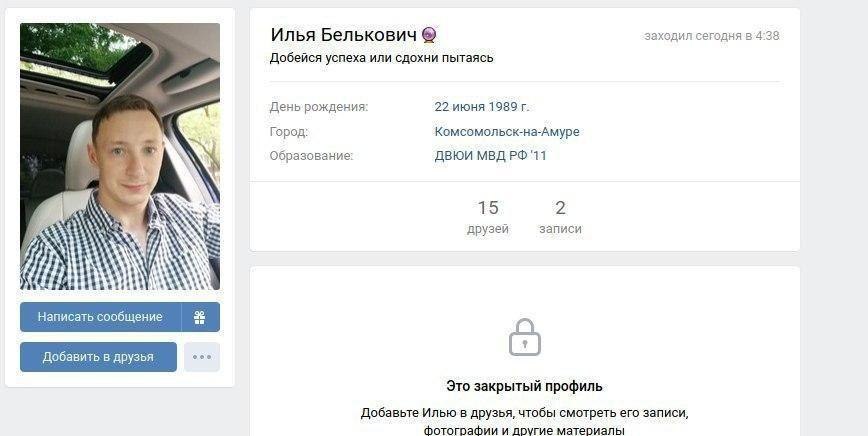Click the 'Город:' label
Viewport: 868px width, 436px height.
tap(288, 132)
